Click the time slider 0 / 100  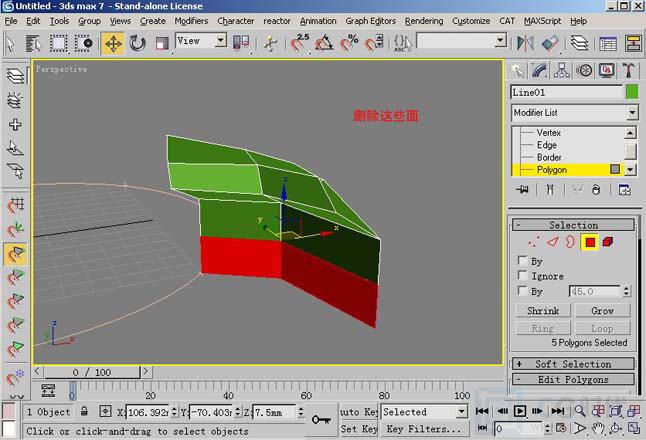pos(92,372)
